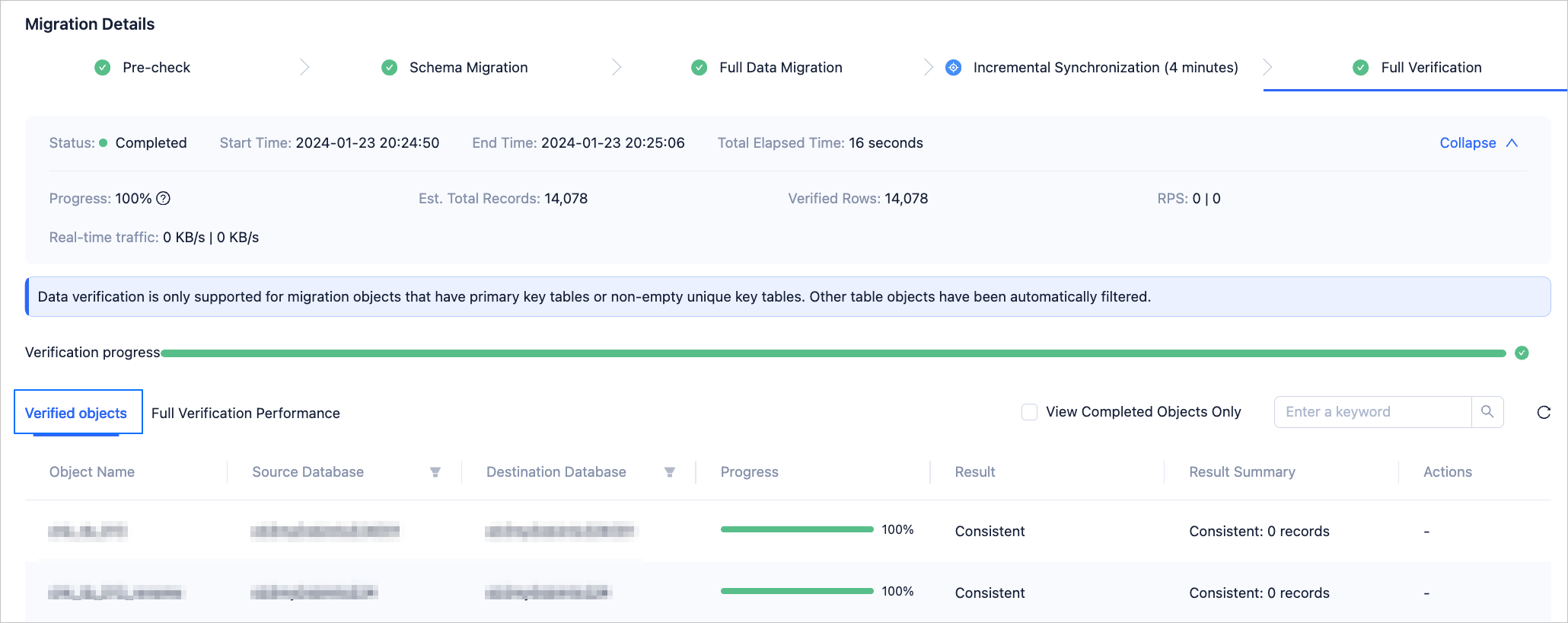1568x623 pixels.
Task: Click the second row's blurred object name
Action: tap(116, 593)
